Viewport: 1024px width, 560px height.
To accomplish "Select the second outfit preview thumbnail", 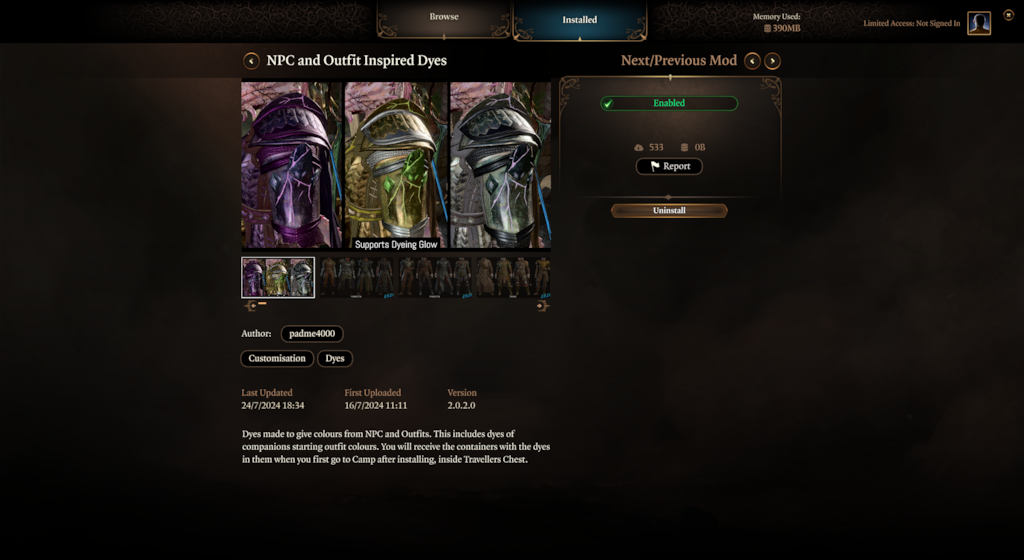I will coord(357,277).
